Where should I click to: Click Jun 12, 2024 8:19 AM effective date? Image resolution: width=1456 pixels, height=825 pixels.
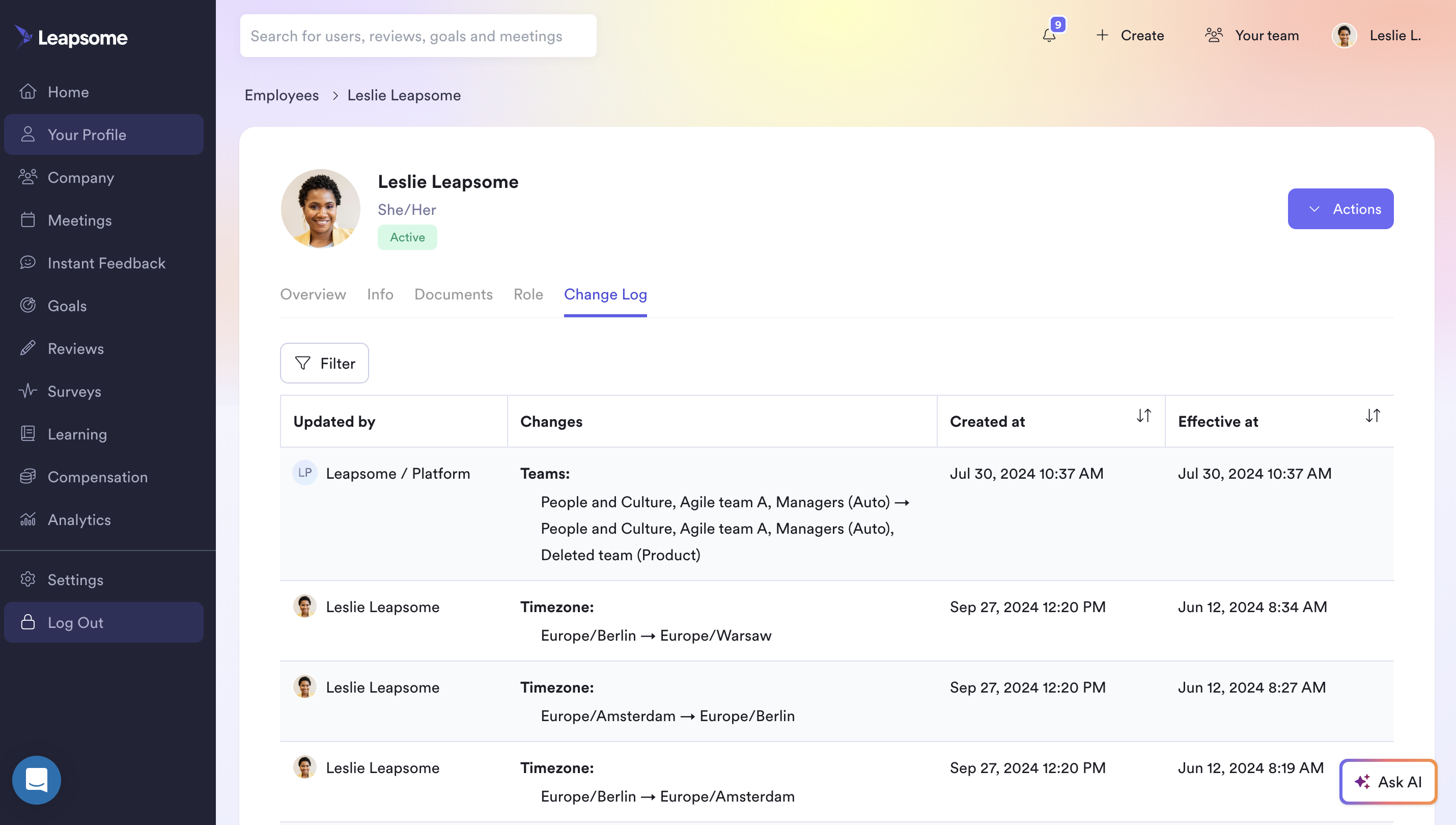[x=1251, y=768]
